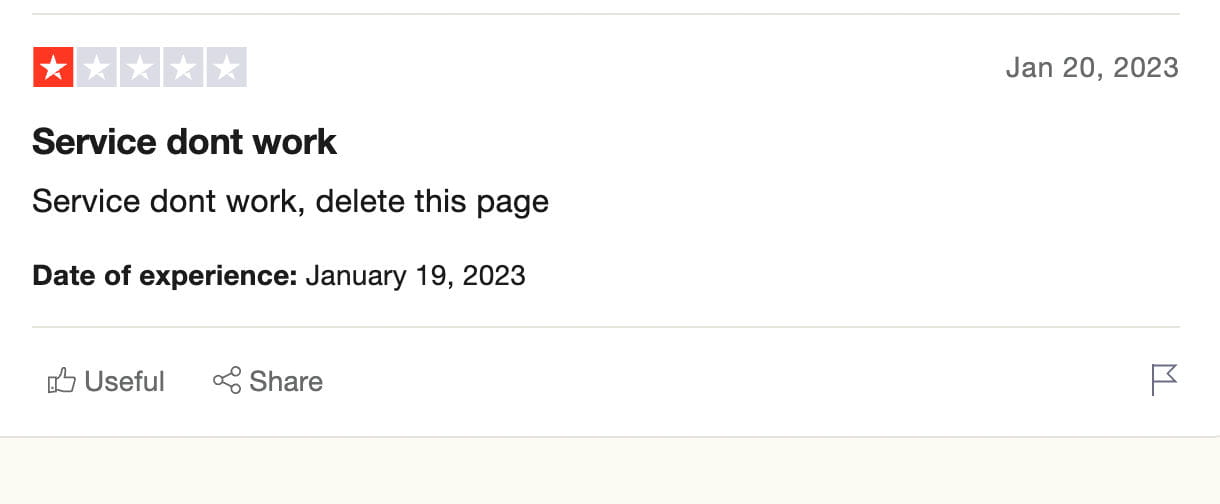Click the bold "Date of experience:" label
Screen dimensions: 1220x504
pos(165,275)
